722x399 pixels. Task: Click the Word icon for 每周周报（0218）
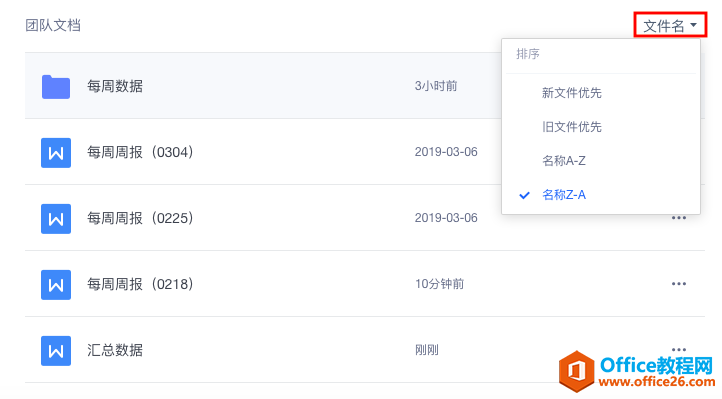(56, 284)
